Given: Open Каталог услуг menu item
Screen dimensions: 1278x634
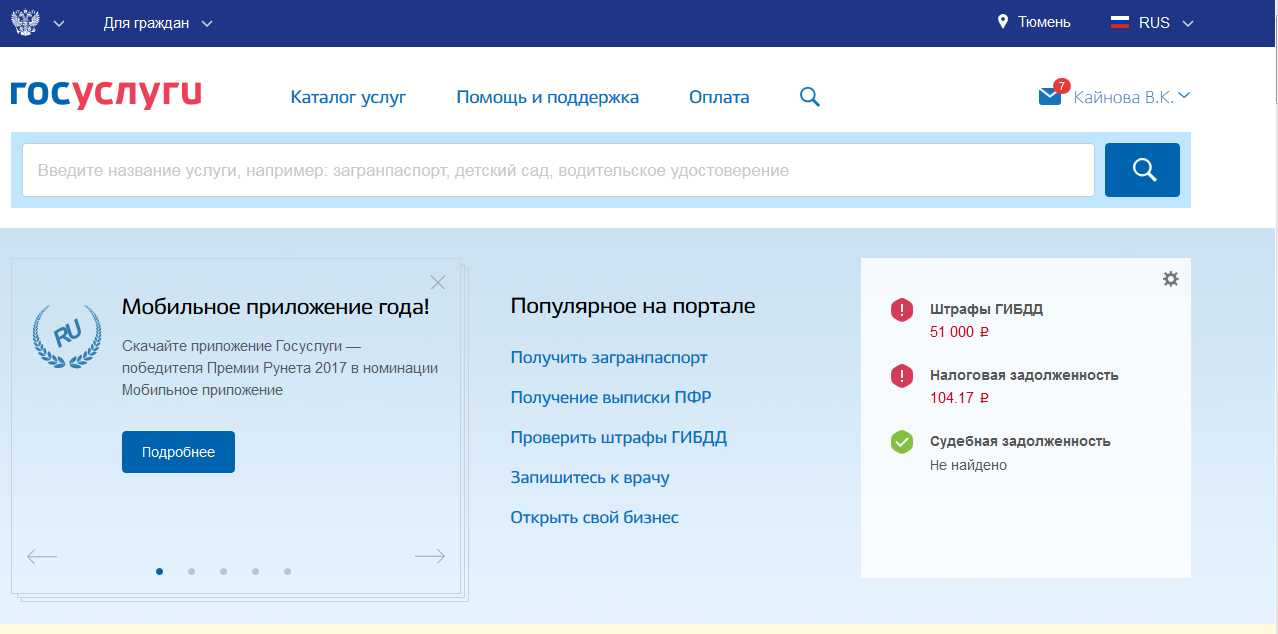Looking at the screenshot, I should pyautogui.click(x=348, y=97).
